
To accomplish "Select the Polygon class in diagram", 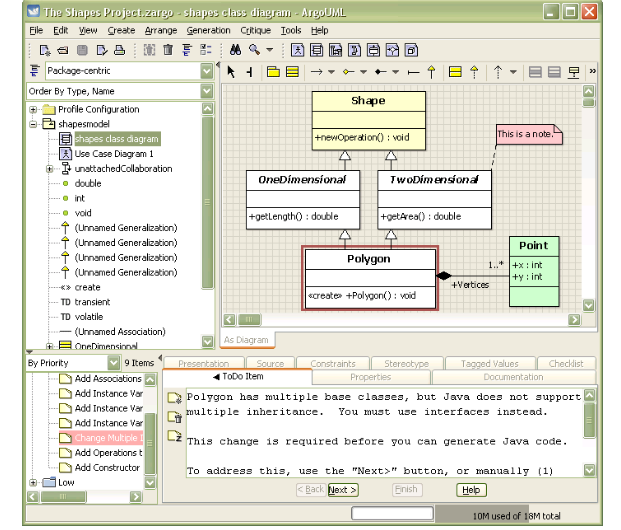I will pos(370,278).
